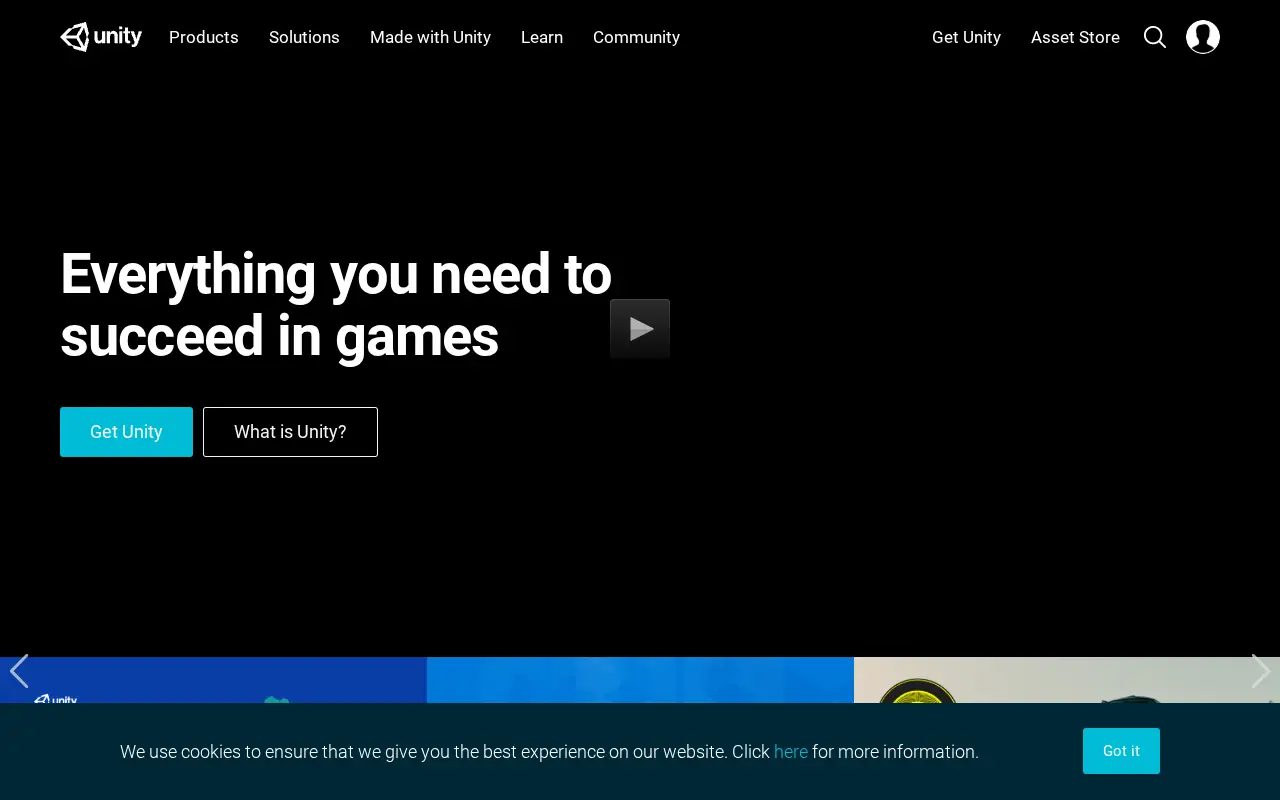Open the dark blue Unity carousel thumbnail

point(213,680)
